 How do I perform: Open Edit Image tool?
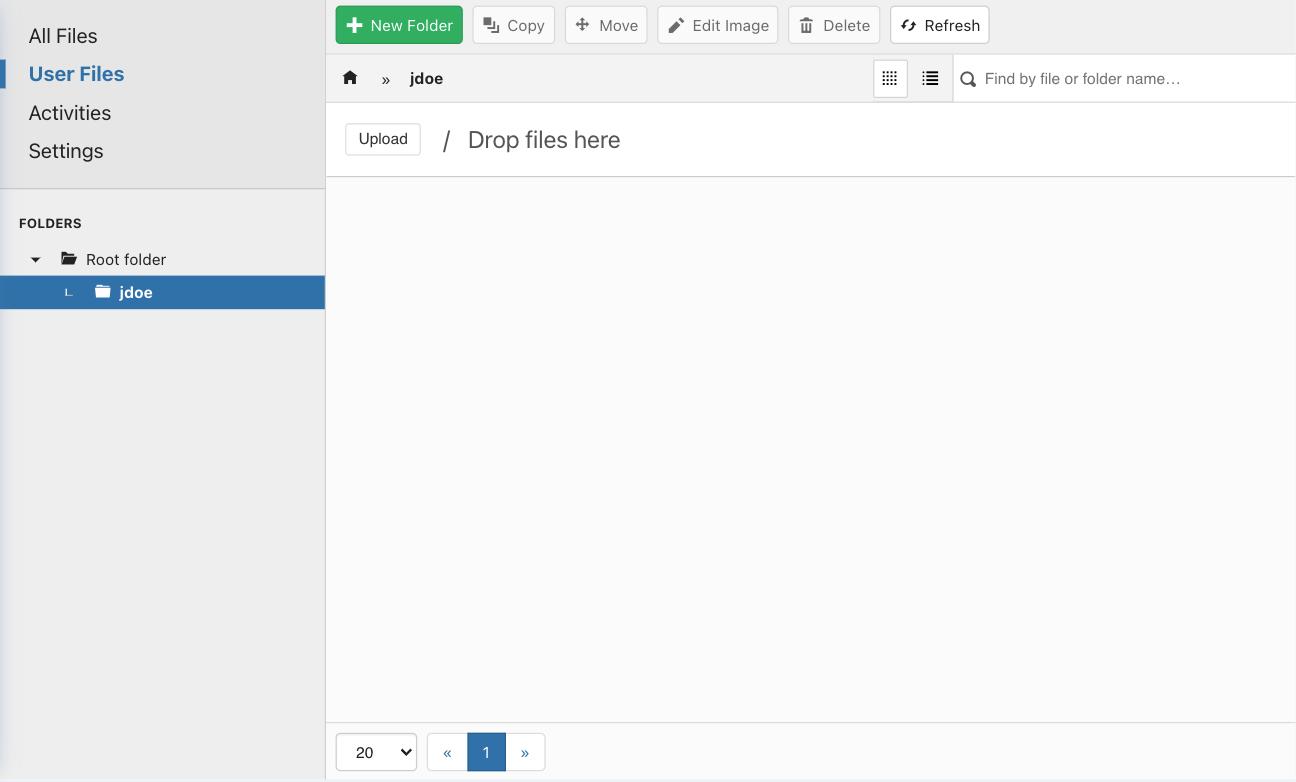(x=717, y=25)
